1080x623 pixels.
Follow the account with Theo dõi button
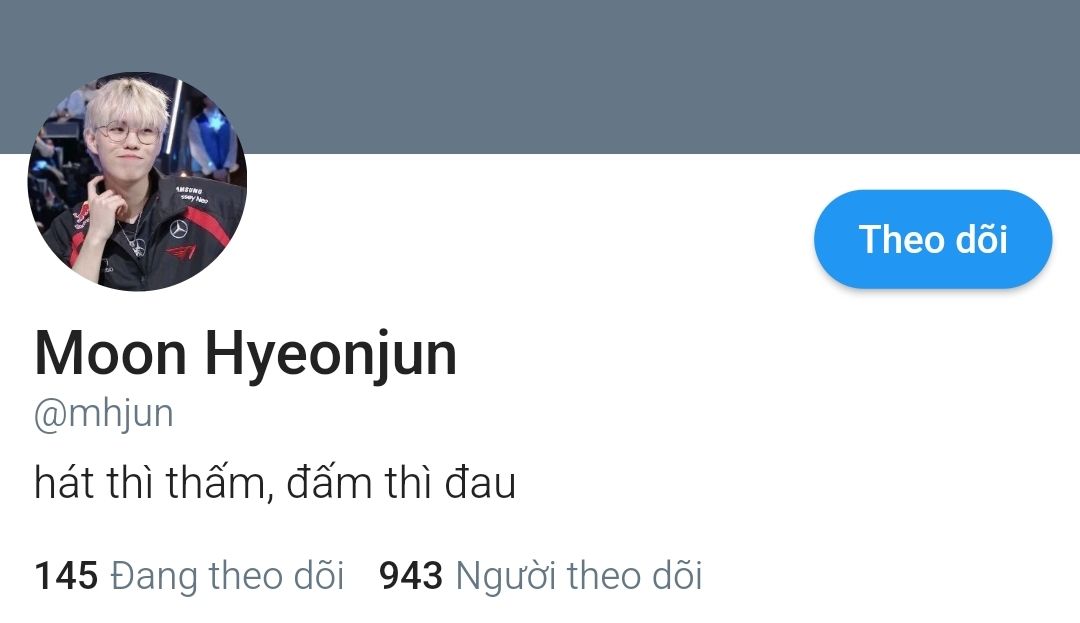(933, 239)
